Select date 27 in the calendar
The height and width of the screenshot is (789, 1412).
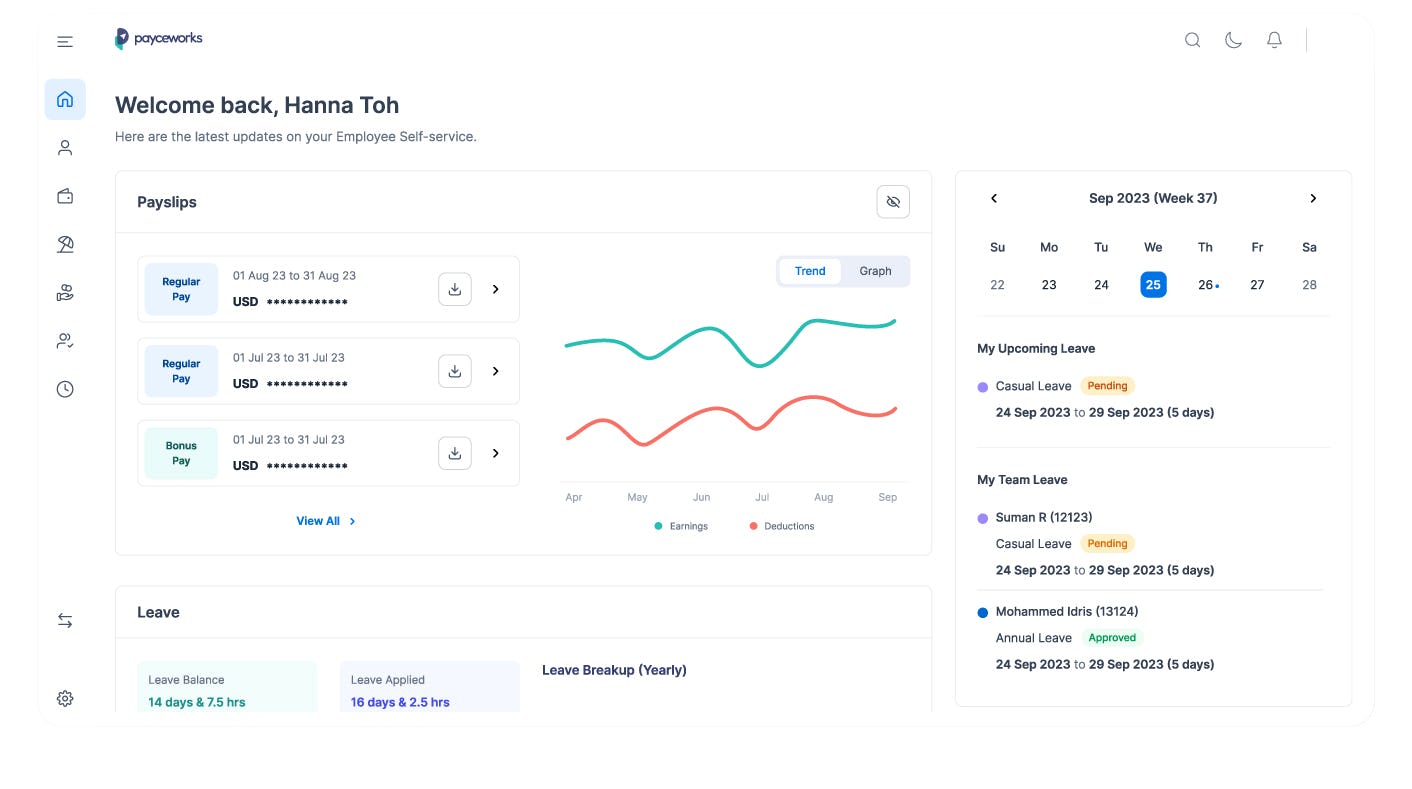(x=1257, y=285)
